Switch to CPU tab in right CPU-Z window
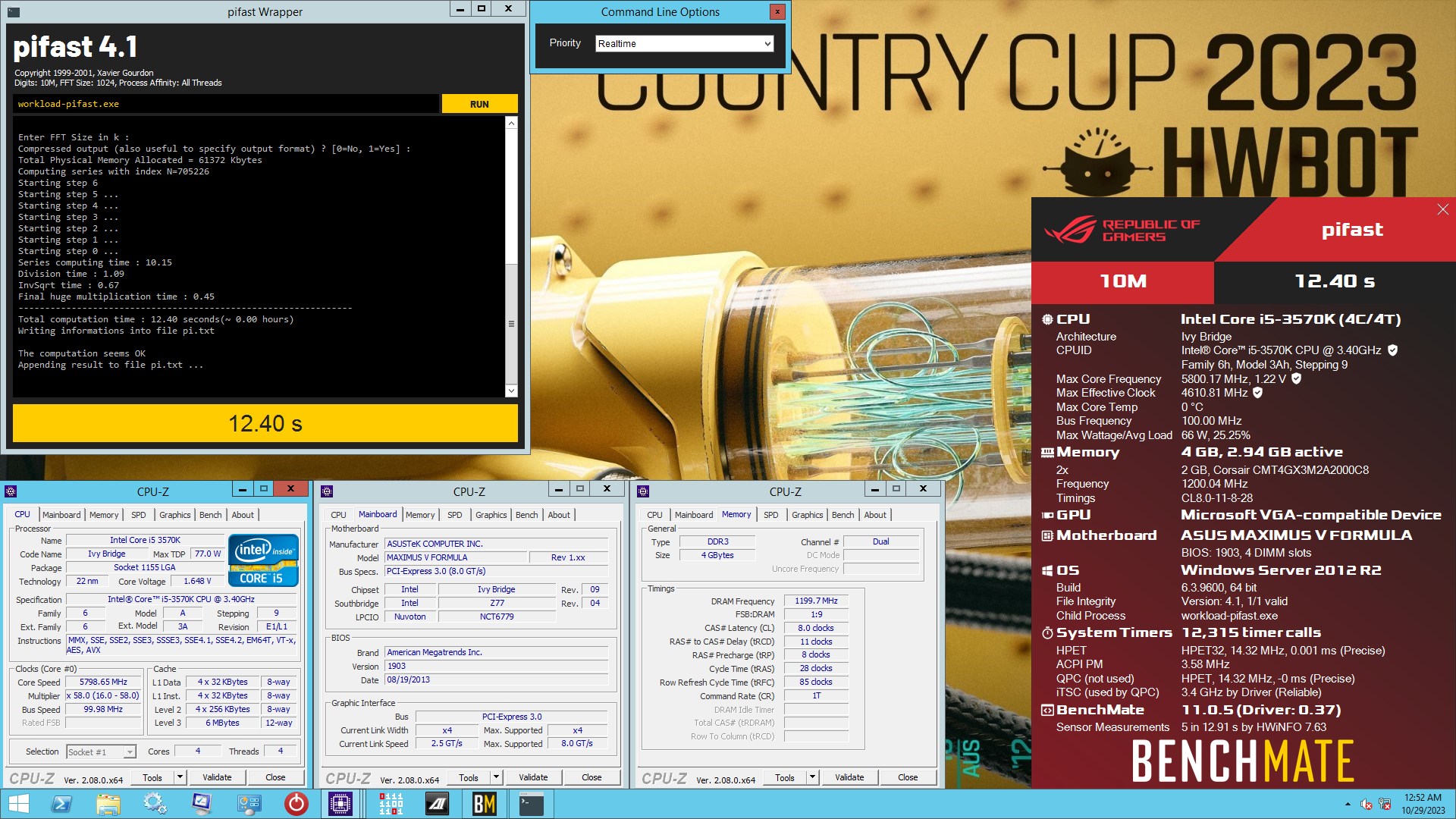 654,515
